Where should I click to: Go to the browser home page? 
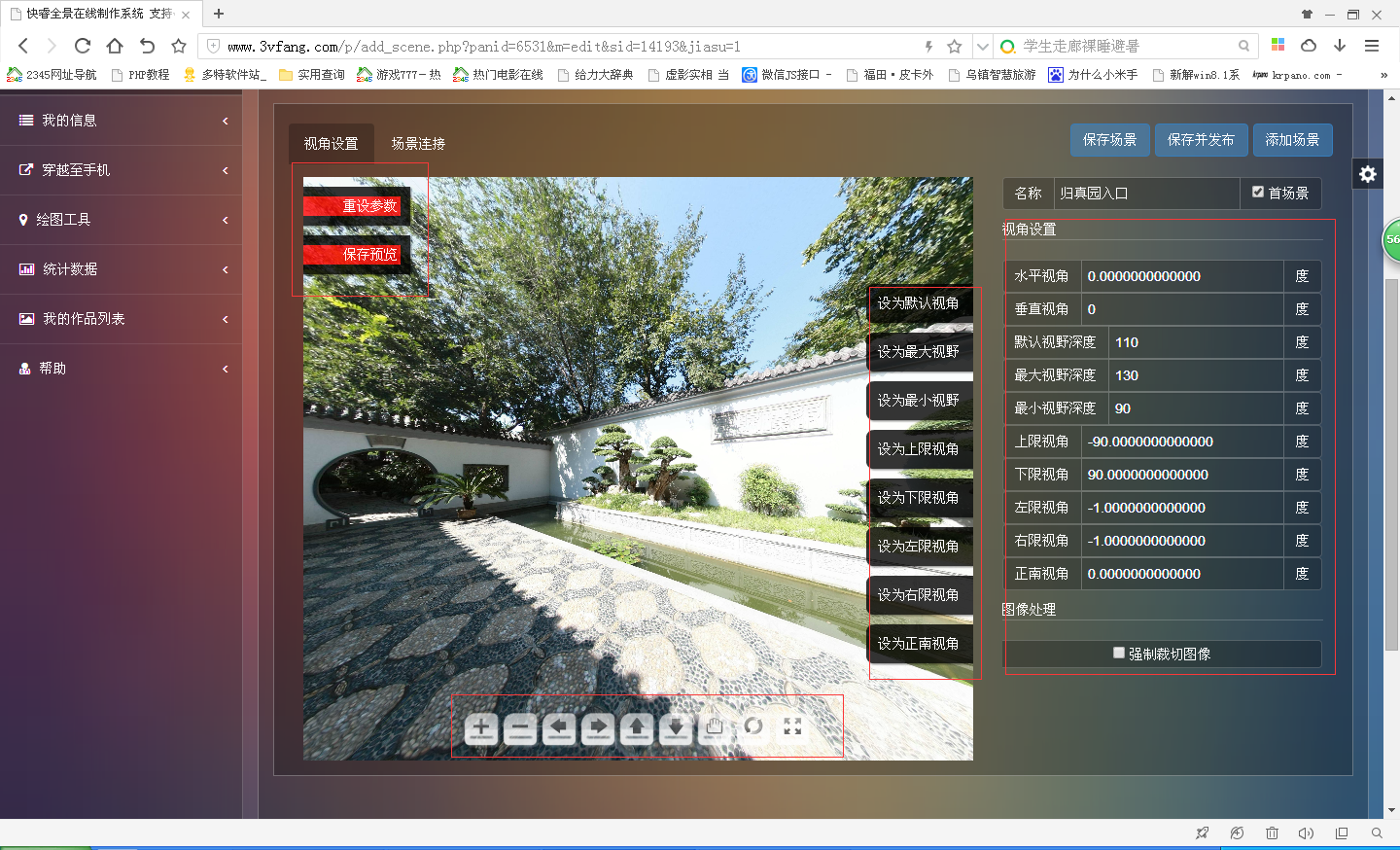(x=115, y=46)
